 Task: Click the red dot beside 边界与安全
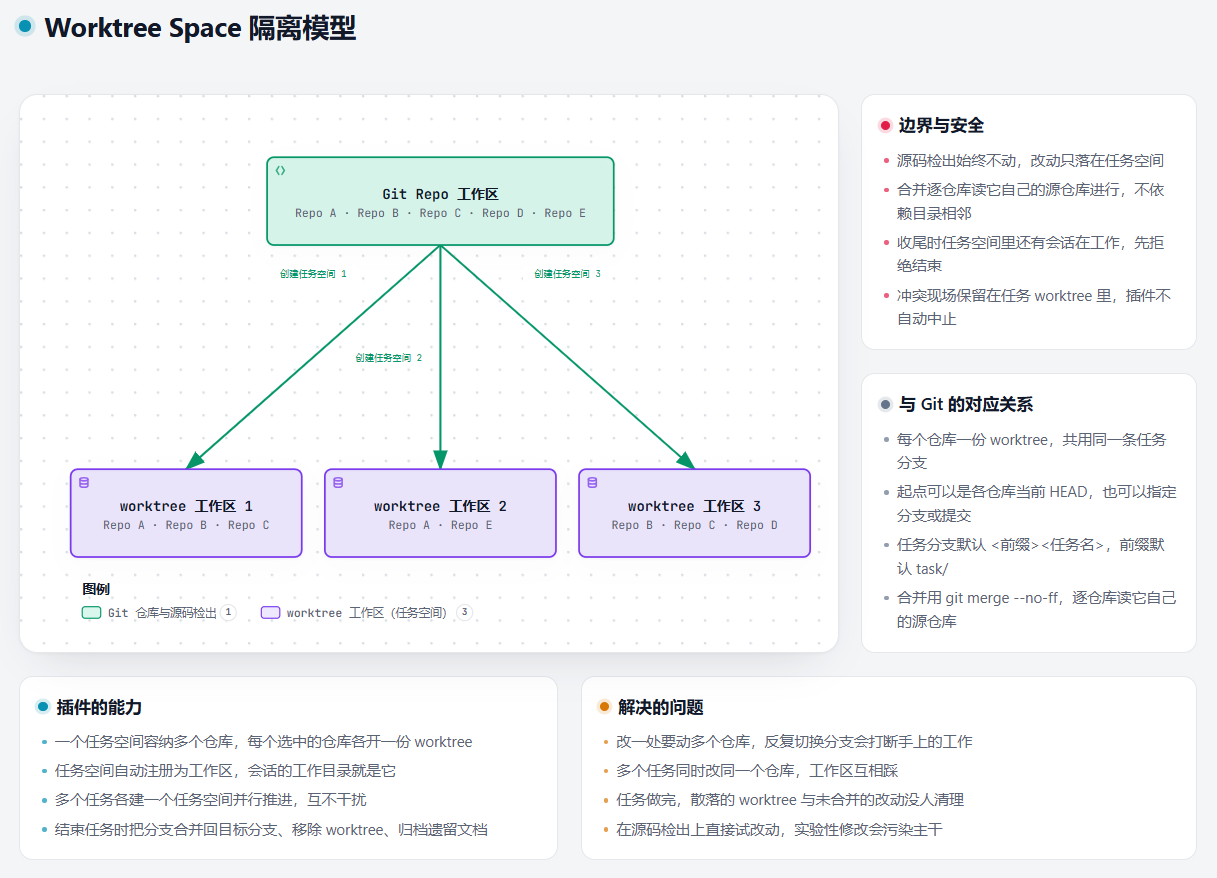[885, 126]
